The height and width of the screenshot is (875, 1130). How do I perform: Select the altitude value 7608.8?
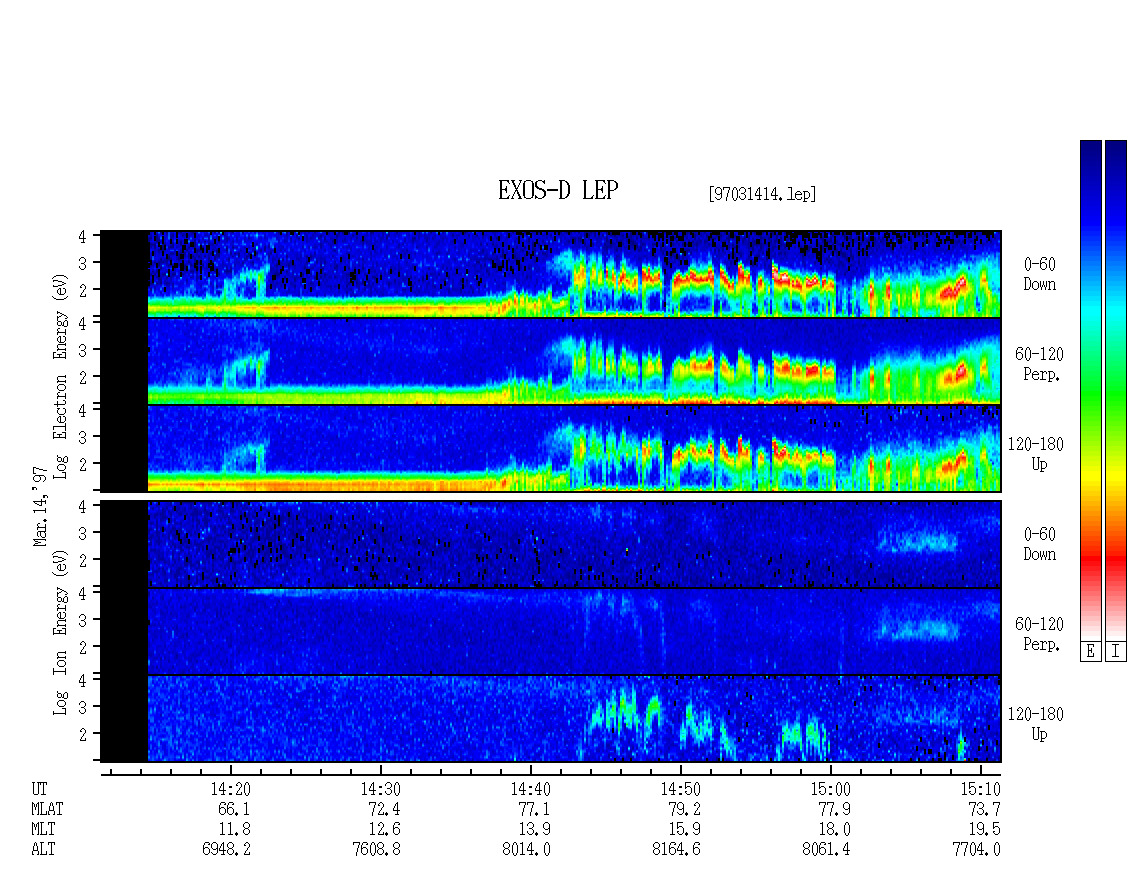coord(376,850)
